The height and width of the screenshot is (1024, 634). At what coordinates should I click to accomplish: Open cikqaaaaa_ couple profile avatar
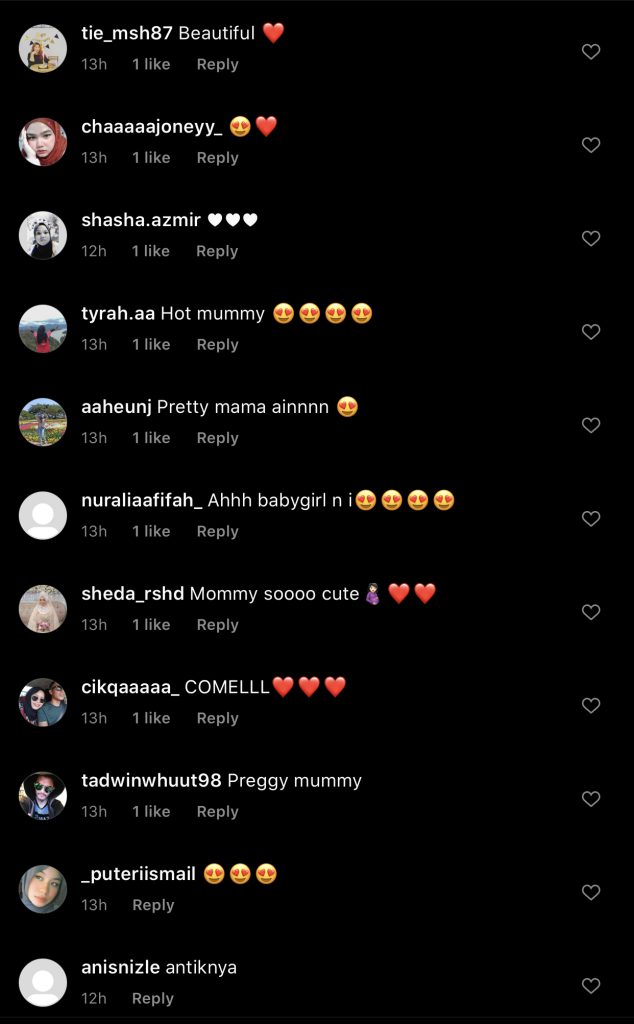pos(42,702)
